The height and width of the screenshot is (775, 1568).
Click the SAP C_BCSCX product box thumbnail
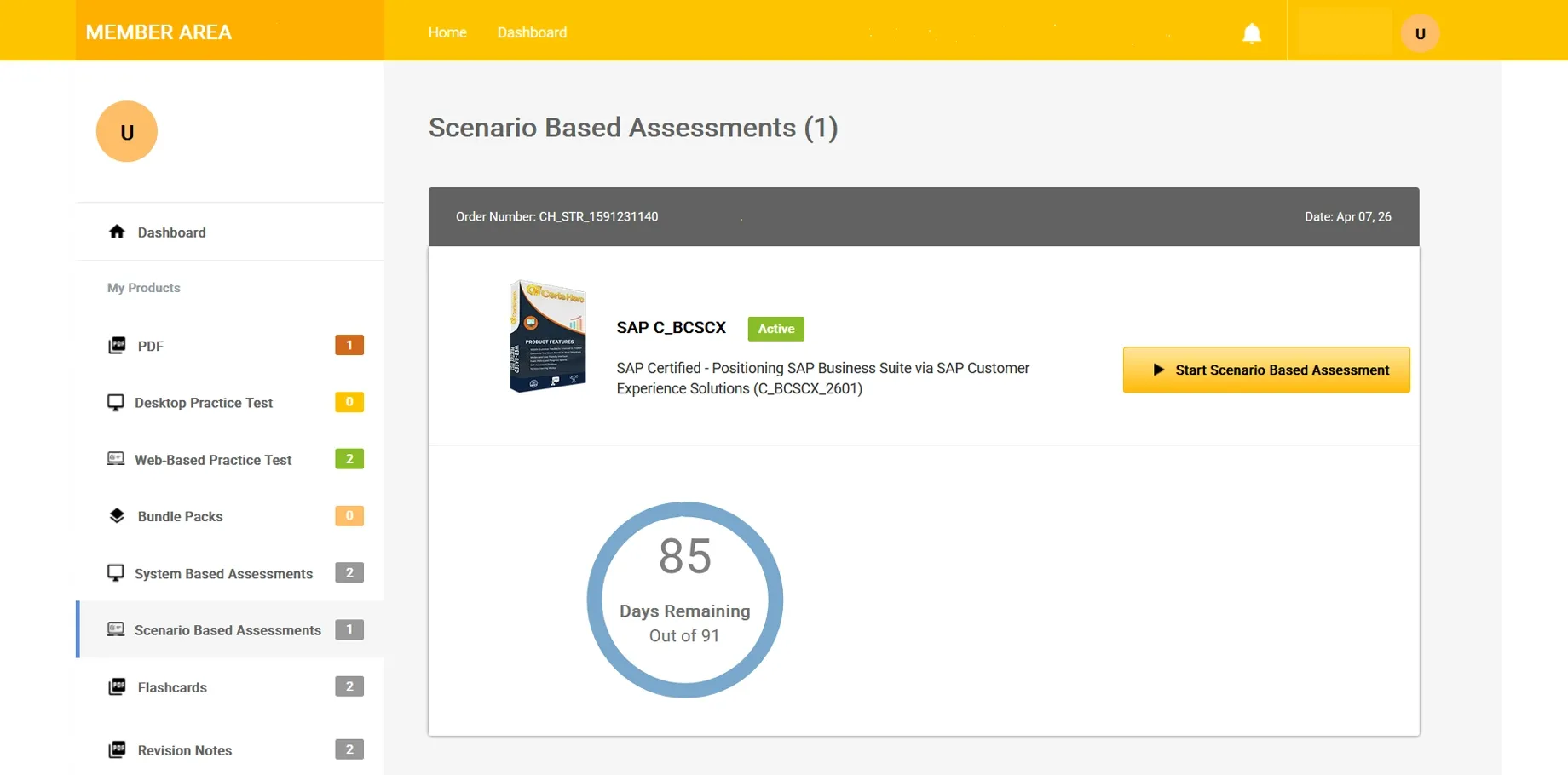point(547,336)
